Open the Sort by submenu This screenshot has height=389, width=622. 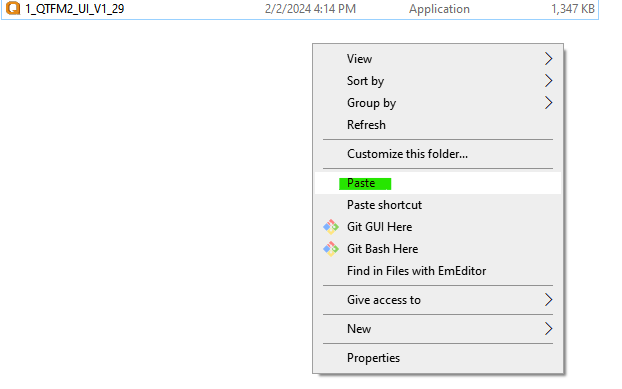[438, 81]
